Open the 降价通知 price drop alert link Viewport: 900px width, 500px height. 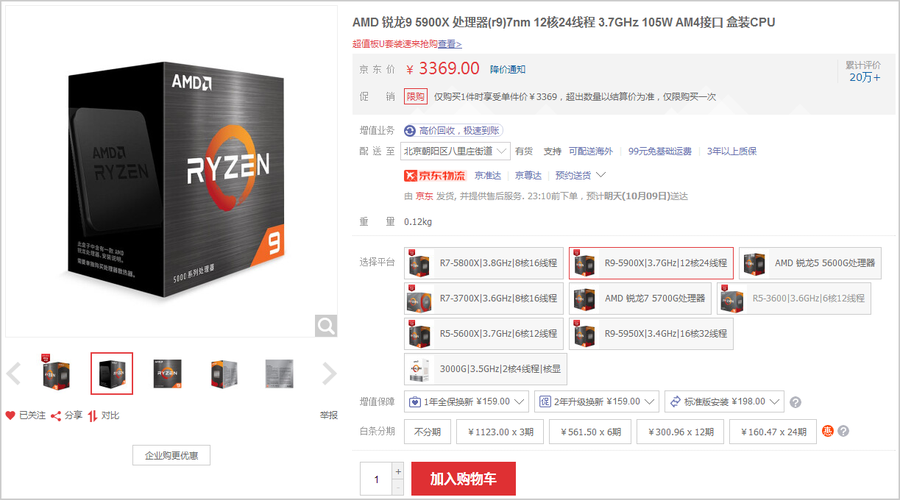coord(507,69)
